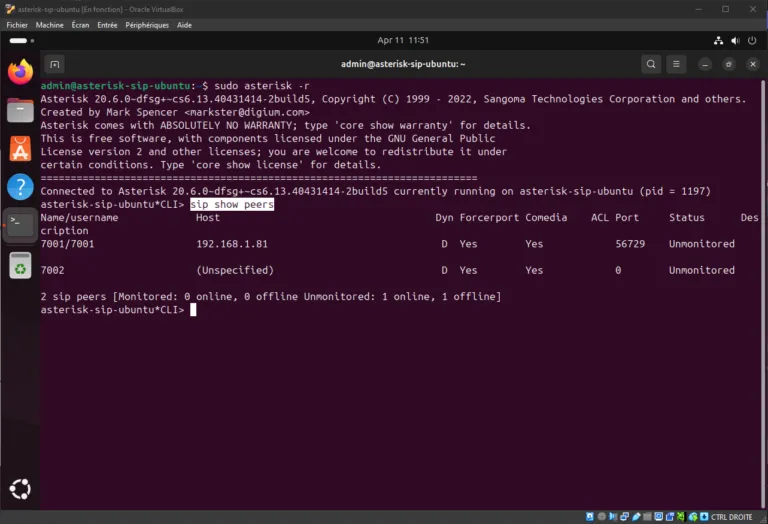Restore the terminal window size

(729, 64)
